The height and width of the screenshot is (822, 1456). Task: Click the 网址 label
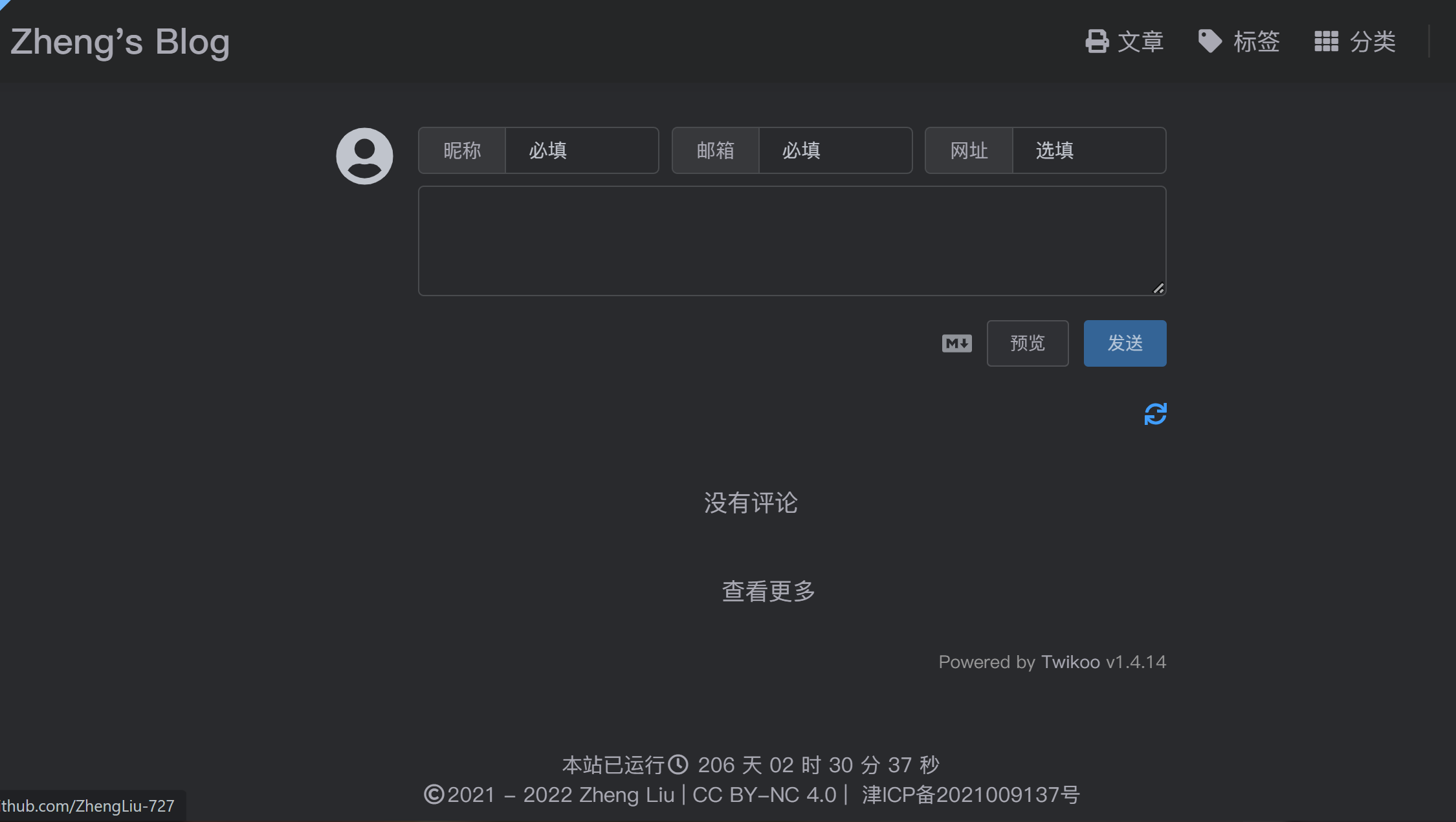969,151
